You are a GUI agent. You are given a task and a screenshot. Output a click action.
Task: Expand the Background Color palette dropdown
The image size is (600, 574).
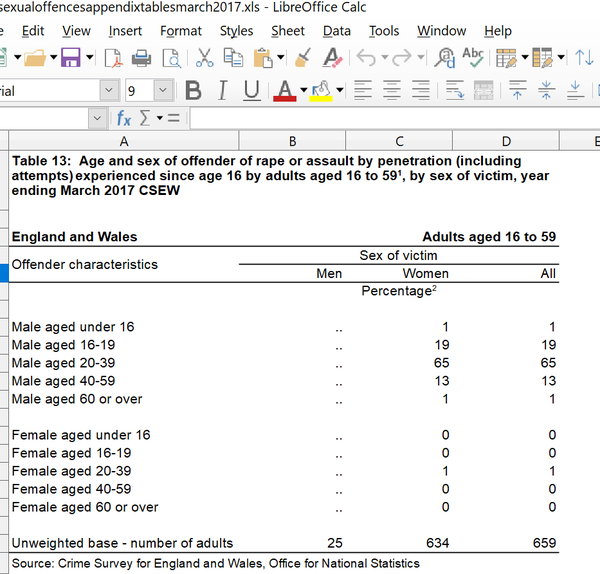point(339,91)
